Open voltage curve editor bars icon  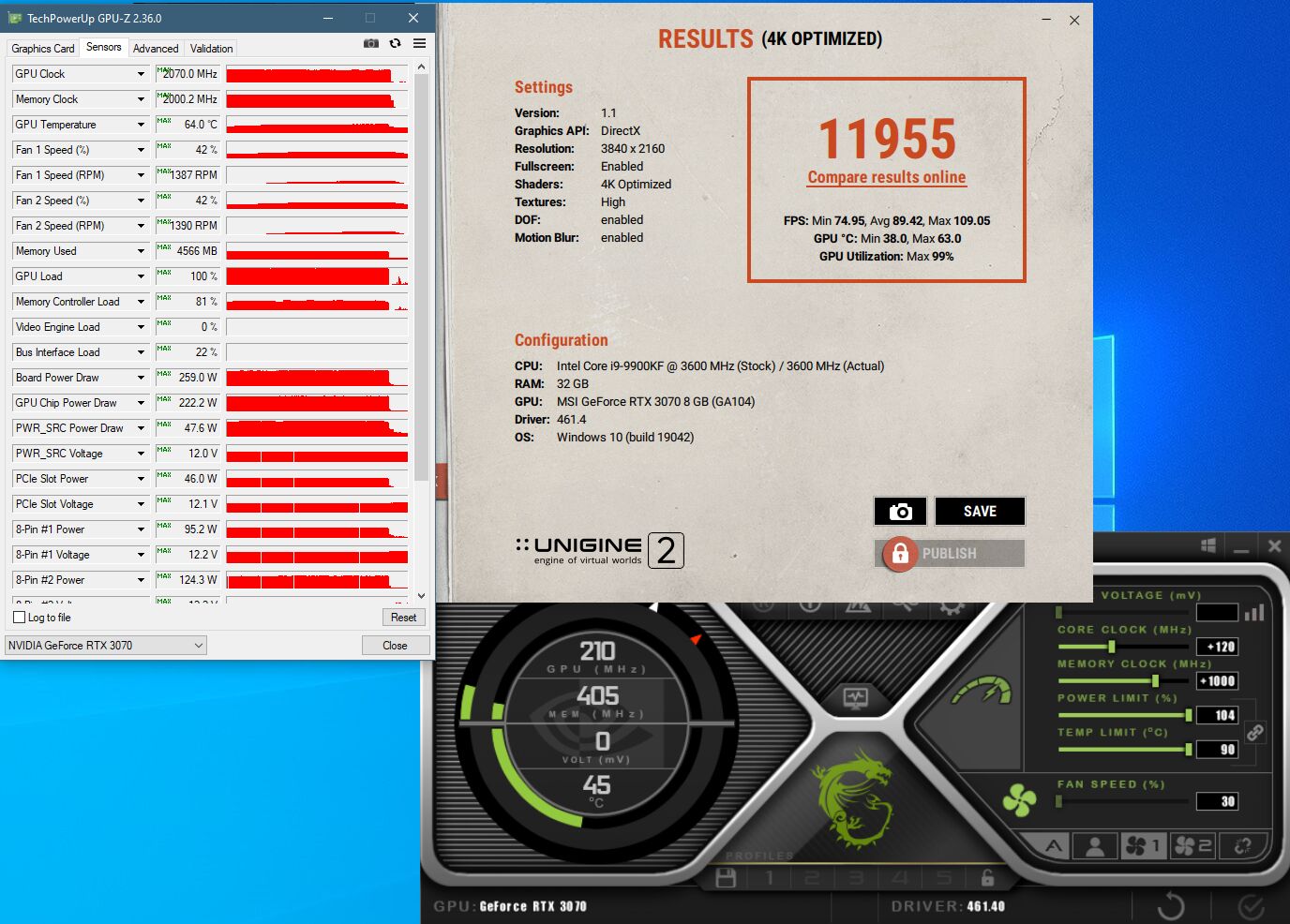pos(1254,613)
